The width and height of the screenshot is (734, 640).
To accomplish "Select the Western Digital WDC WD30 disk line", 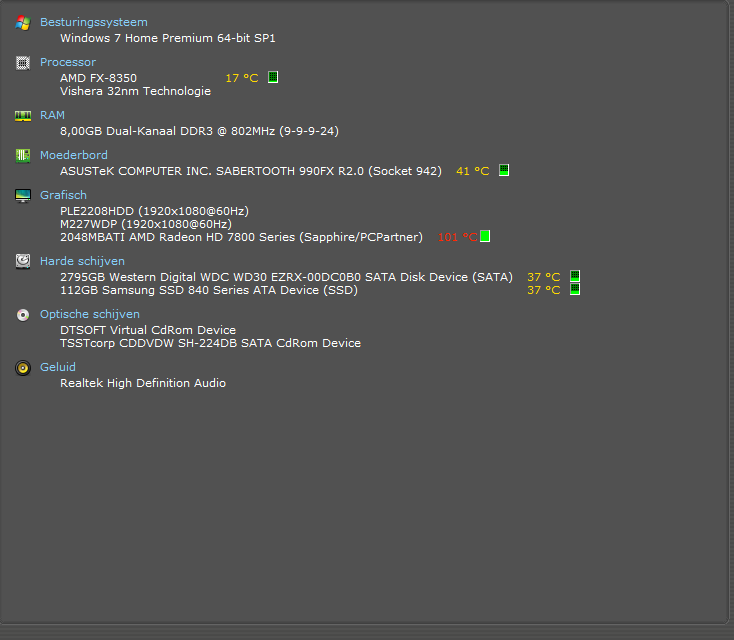I will click(286, 277).
